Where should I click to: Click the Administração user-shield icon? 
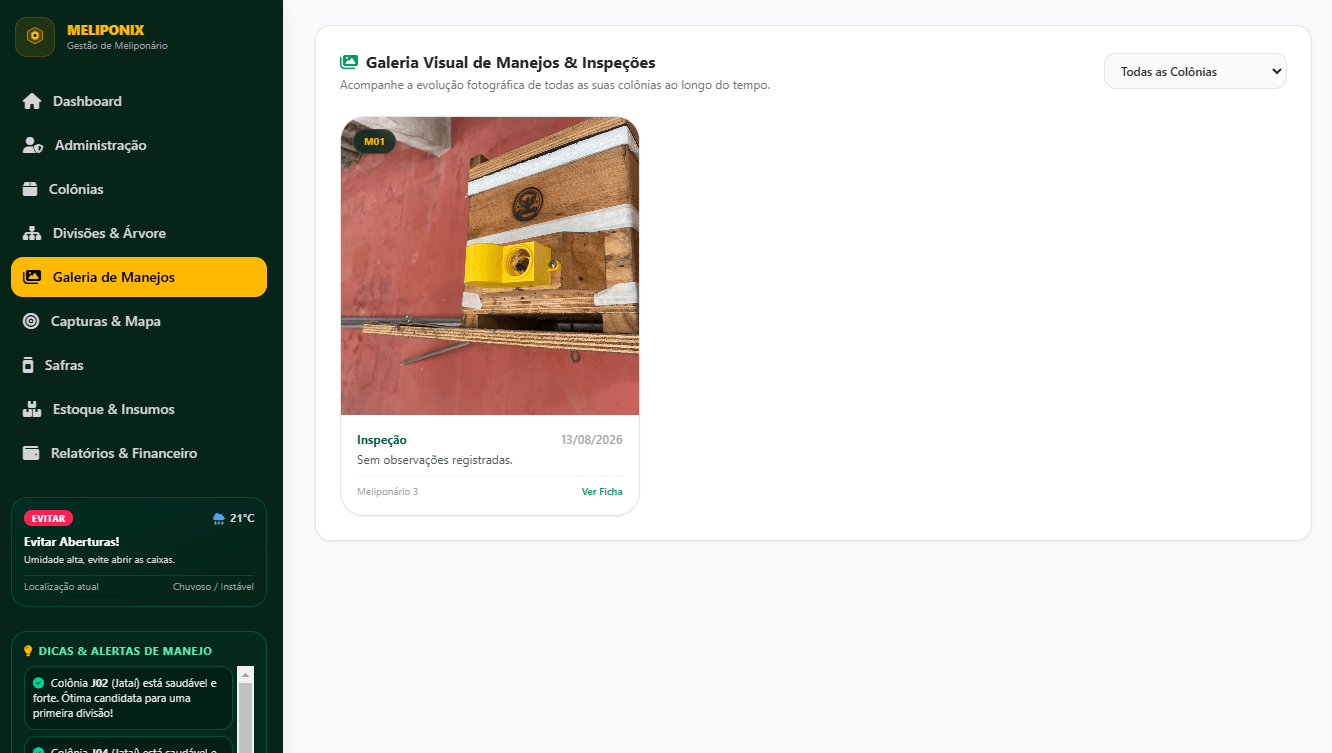[33, 145]
